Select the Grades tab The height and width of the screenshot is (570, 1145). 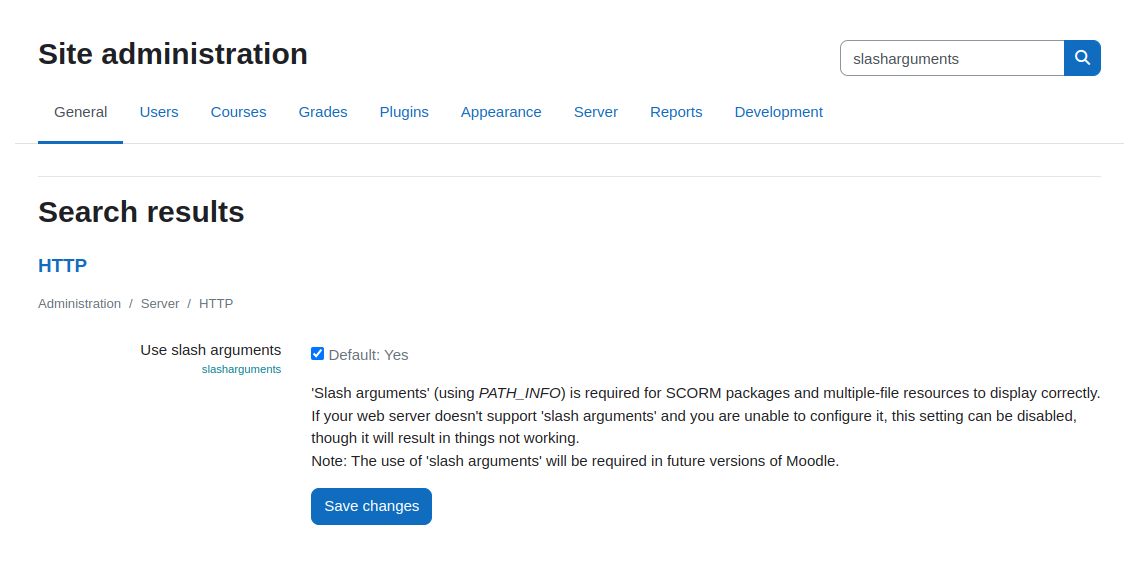click(323, 112)
